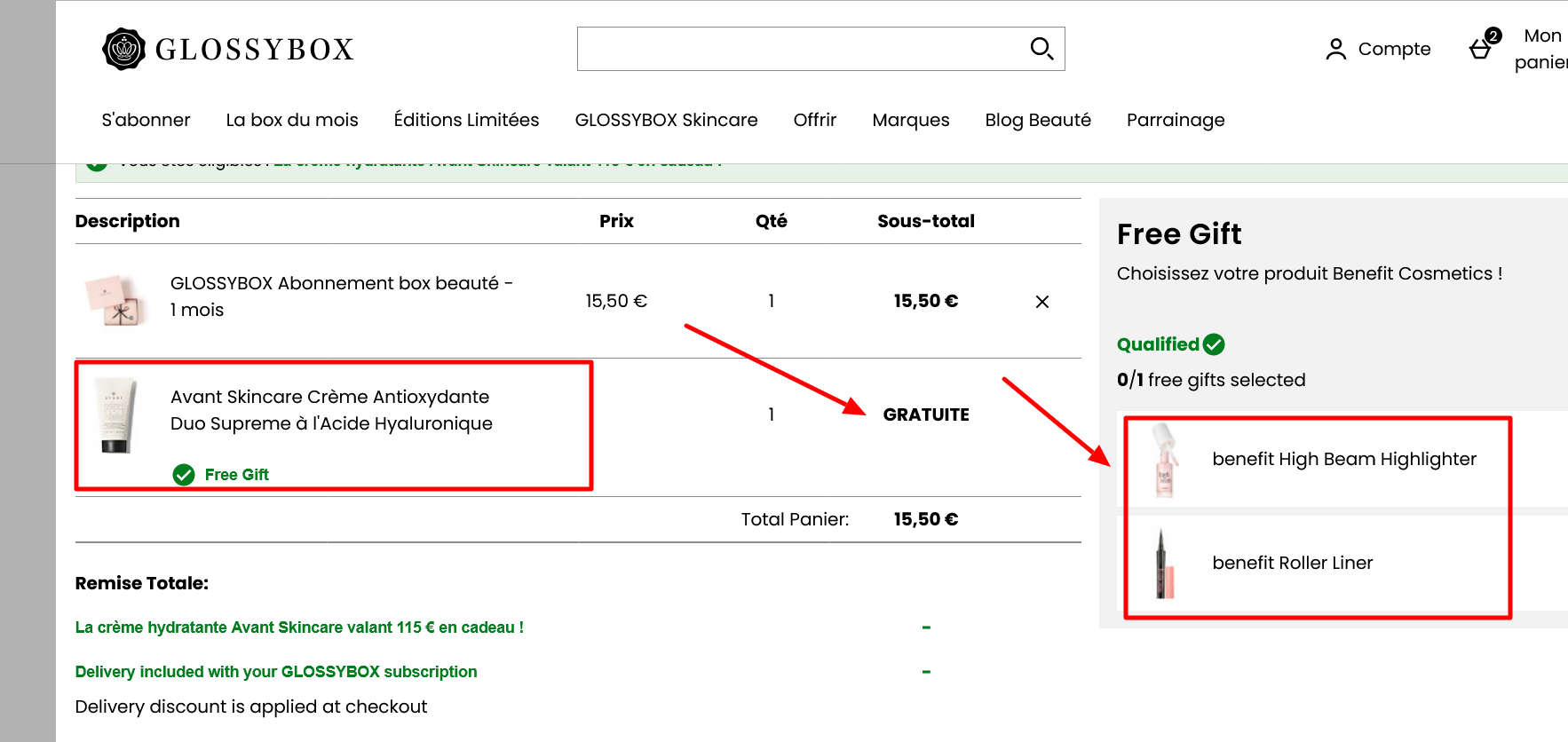Select benefit Roller Liner gift

[1292, 563]
